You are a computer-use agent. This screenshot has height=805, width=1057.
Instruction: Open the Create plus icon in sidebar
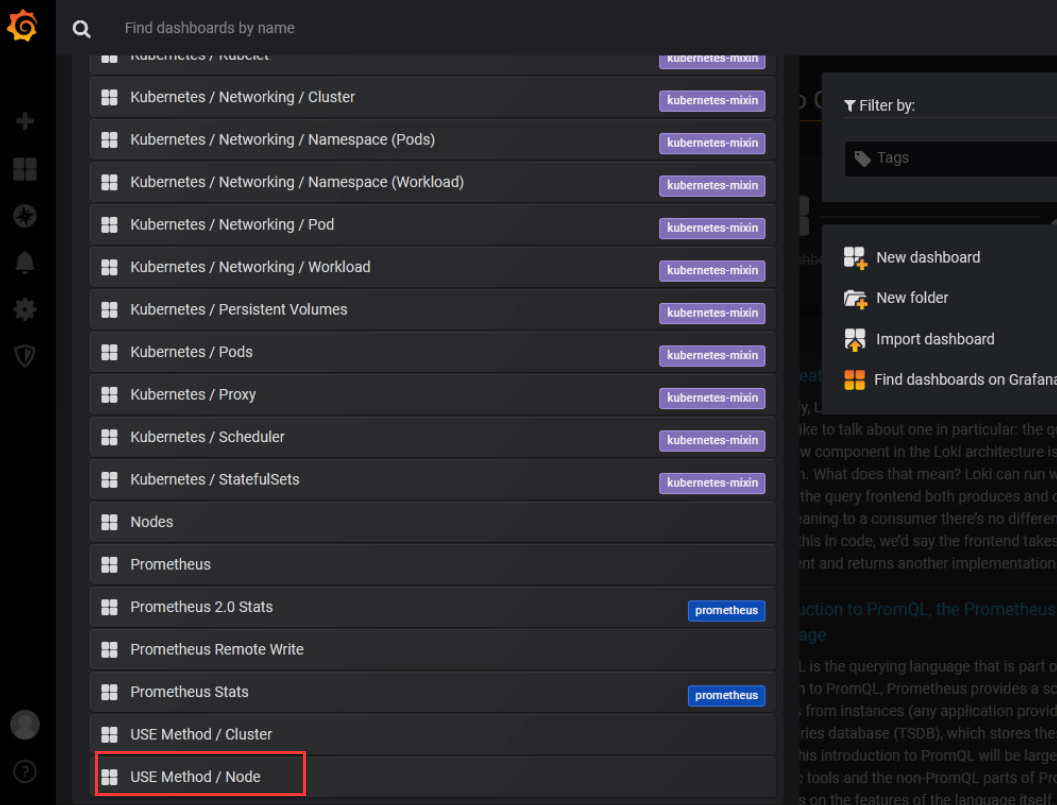(x=25, y=121)
